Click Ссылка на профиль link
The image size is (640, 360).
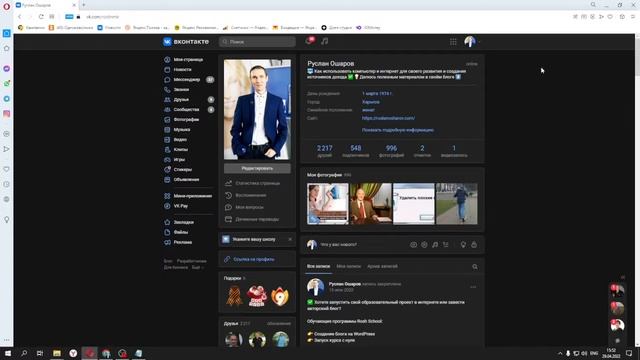click(x=254, y=259)
